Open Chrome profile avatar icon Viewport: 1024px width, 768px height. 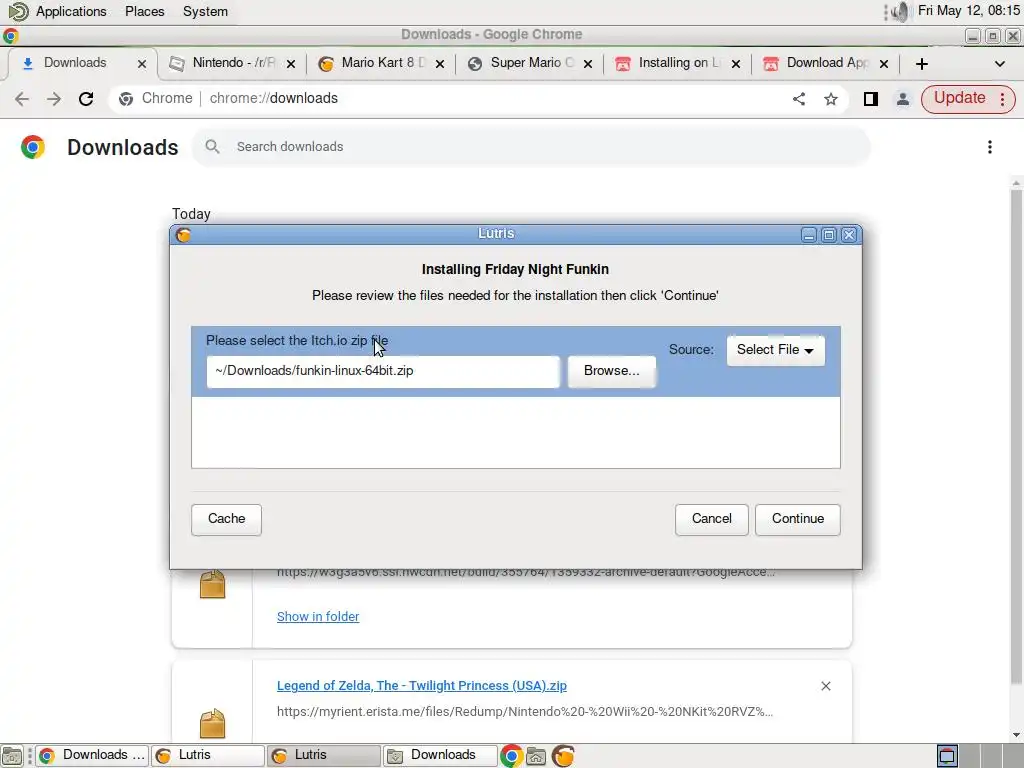pyautogui.click(x=903, y=99)
